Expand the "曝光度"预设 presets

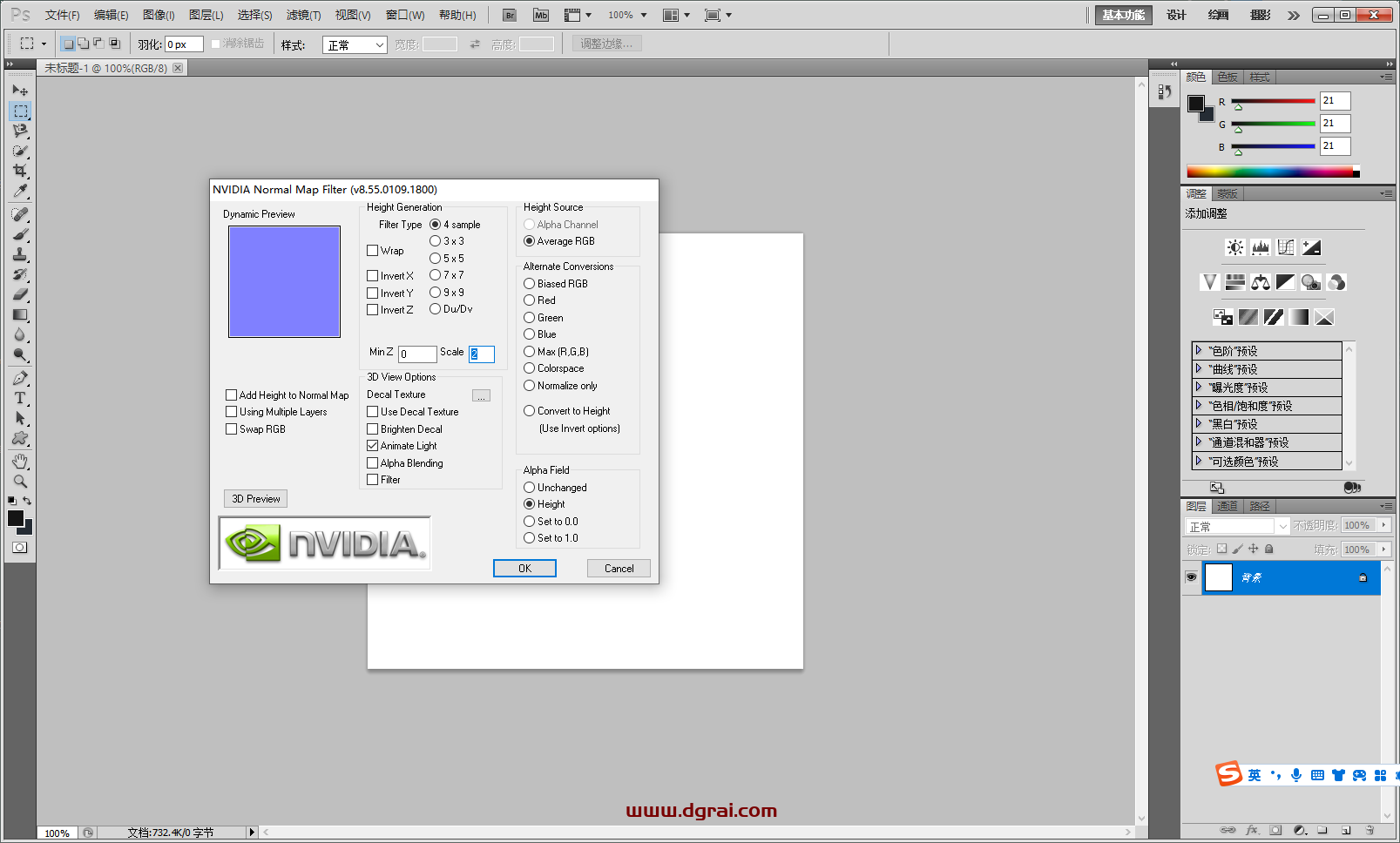click(1199, 387)
